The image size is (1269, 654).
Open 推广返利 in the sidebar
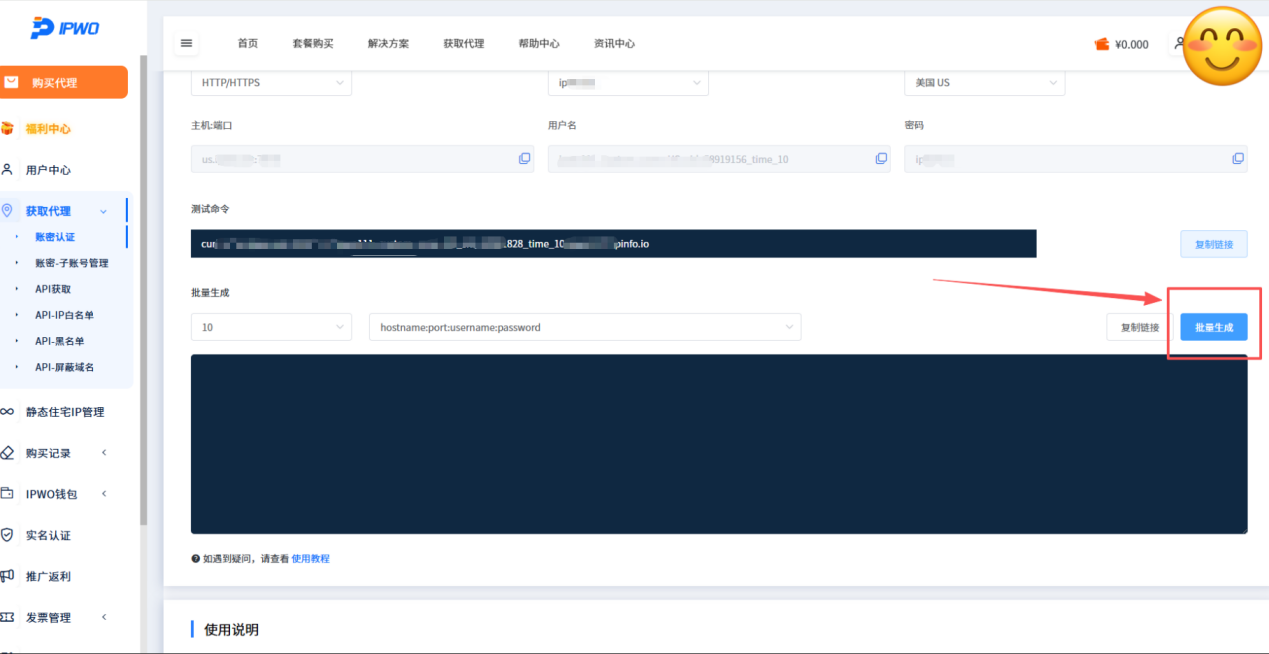[x=48, y=576]
